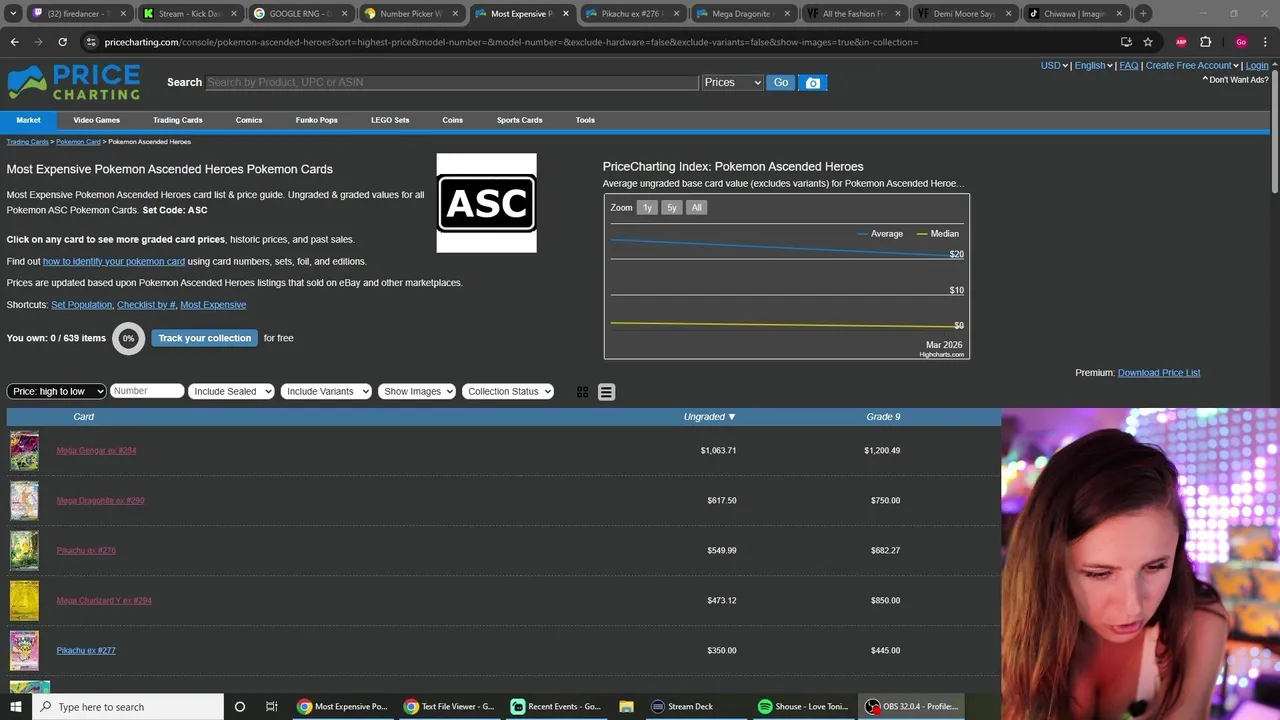The width and height of the screenshot is (1280, 720).
Task: Sort by the Ungraded column header
Action: pyautogui.click(x=709, y=416)
